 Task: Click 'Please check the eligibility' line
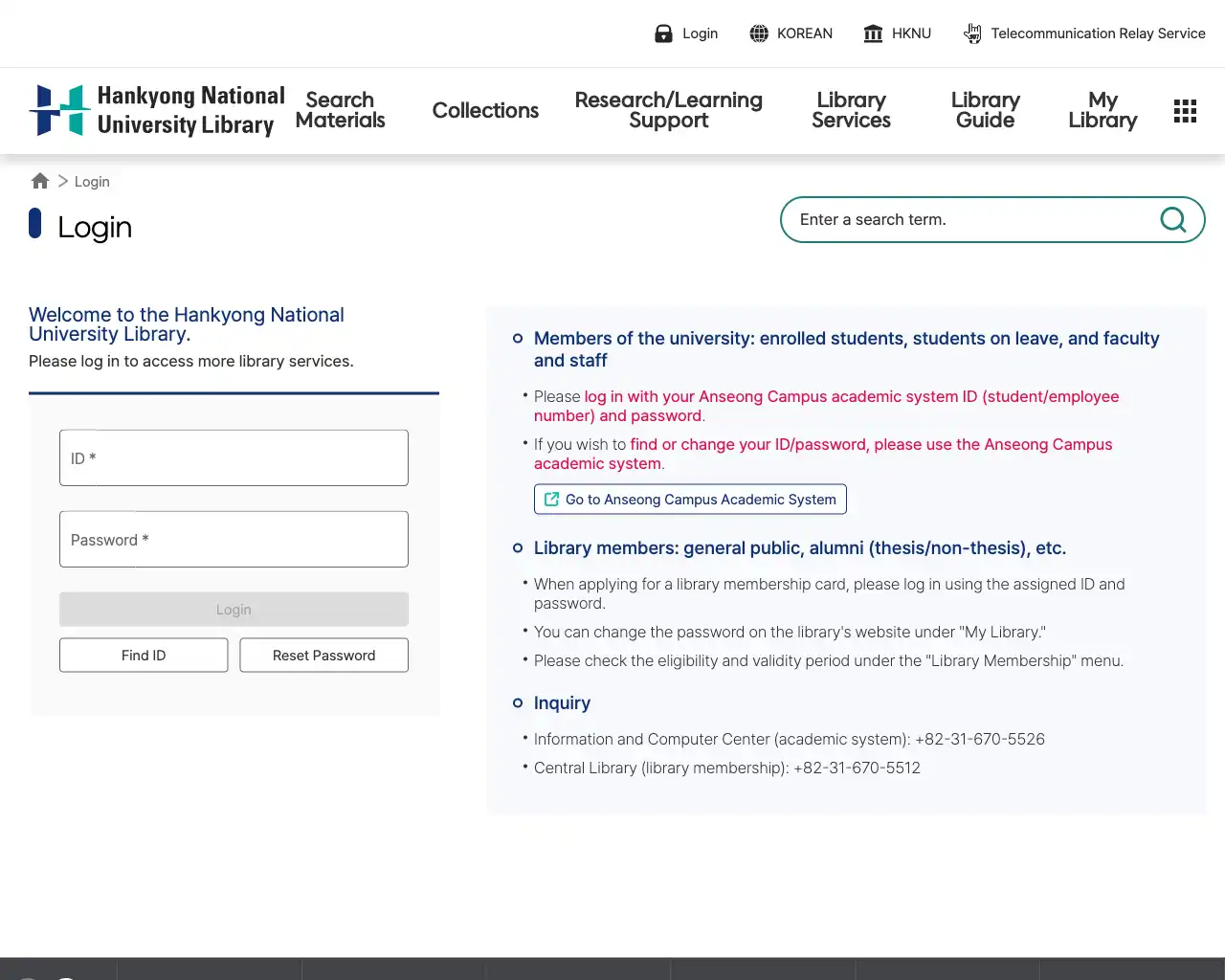coord(829,660)
